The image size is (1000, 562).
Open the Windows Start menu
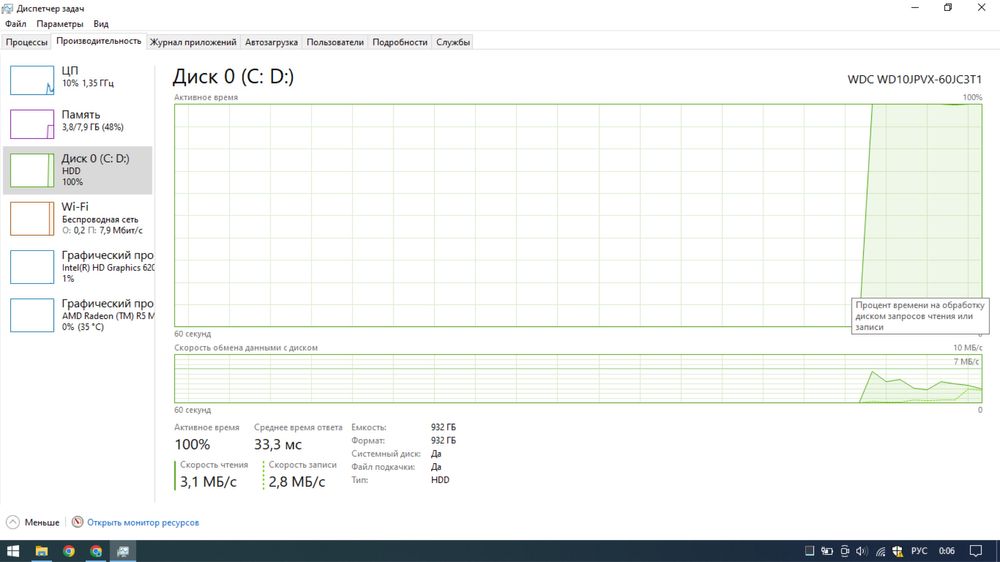point(13,551)
